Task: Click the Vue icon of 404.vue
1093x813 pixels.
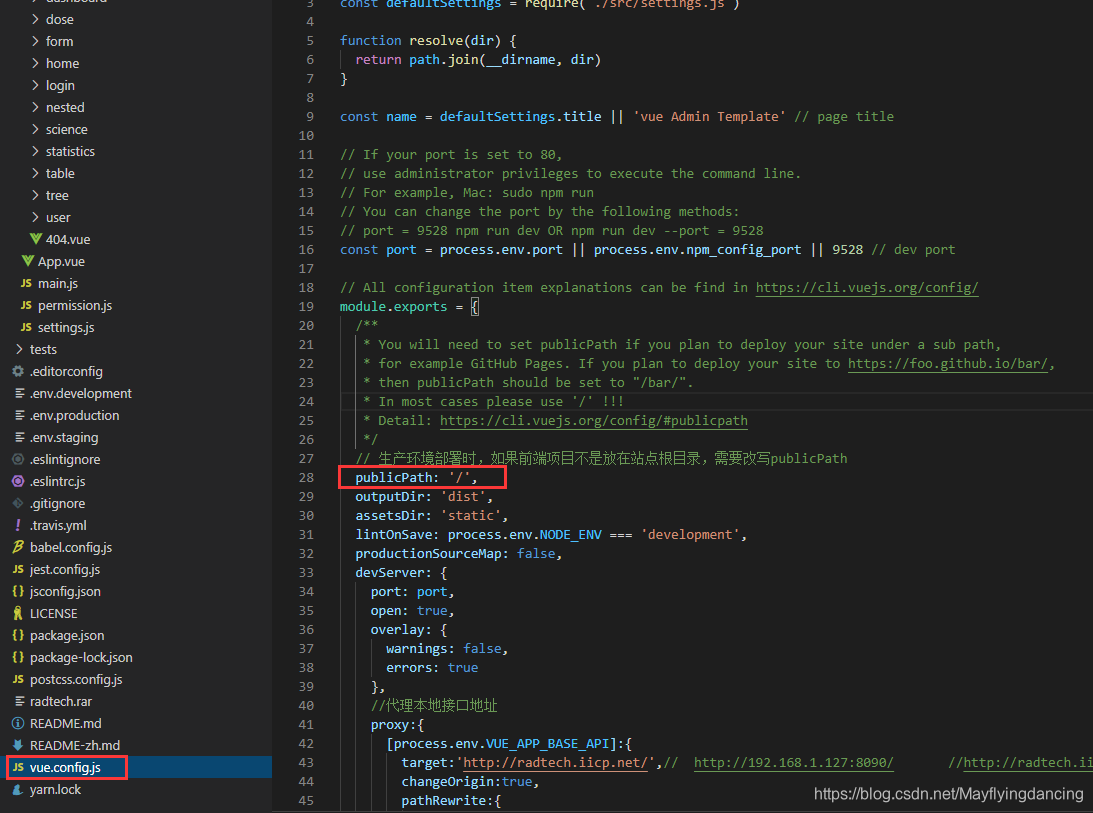Action: (36, 239)
